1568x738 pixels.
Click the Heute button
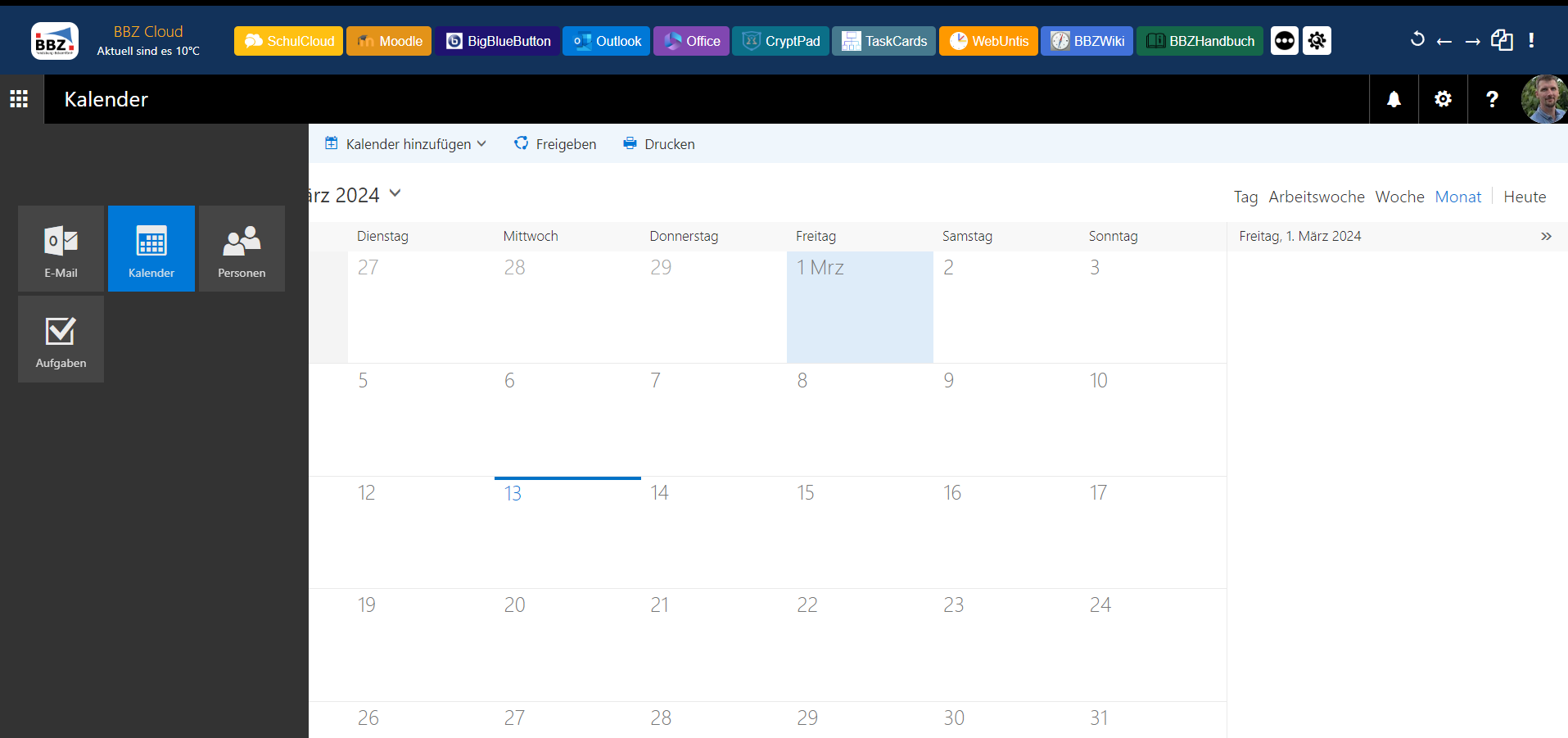tap(1525, 197)
